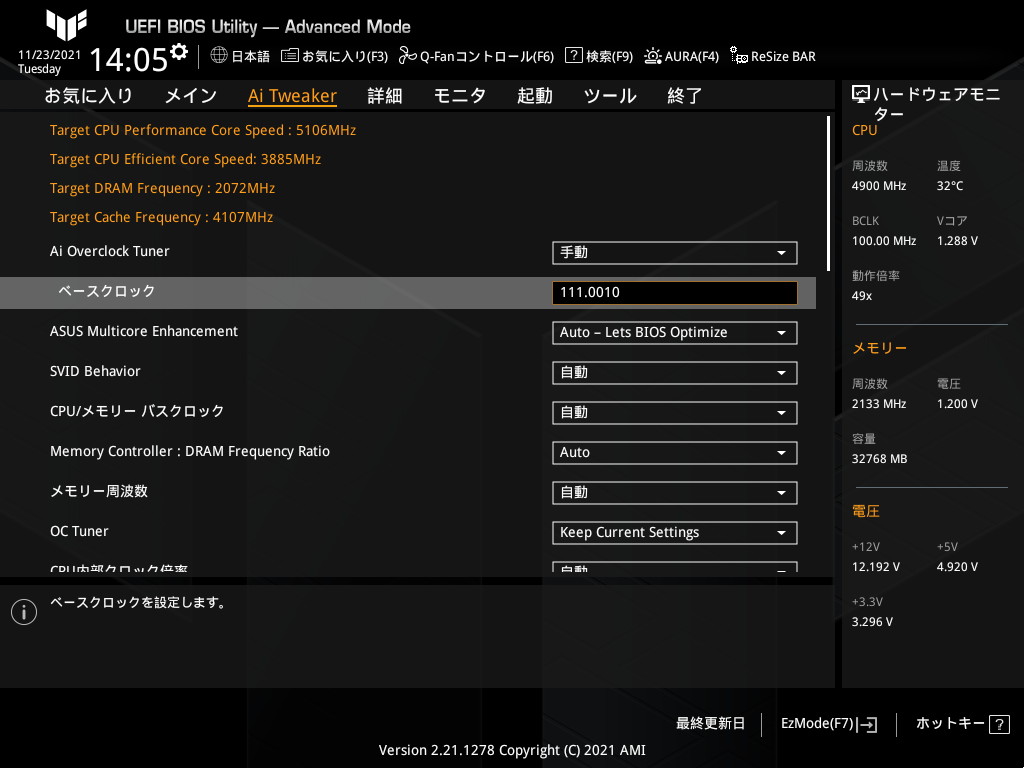This screenshot has width=1024, height=768.
Task: Open AURA lighting icon (F4)
Action: (652, 56)
